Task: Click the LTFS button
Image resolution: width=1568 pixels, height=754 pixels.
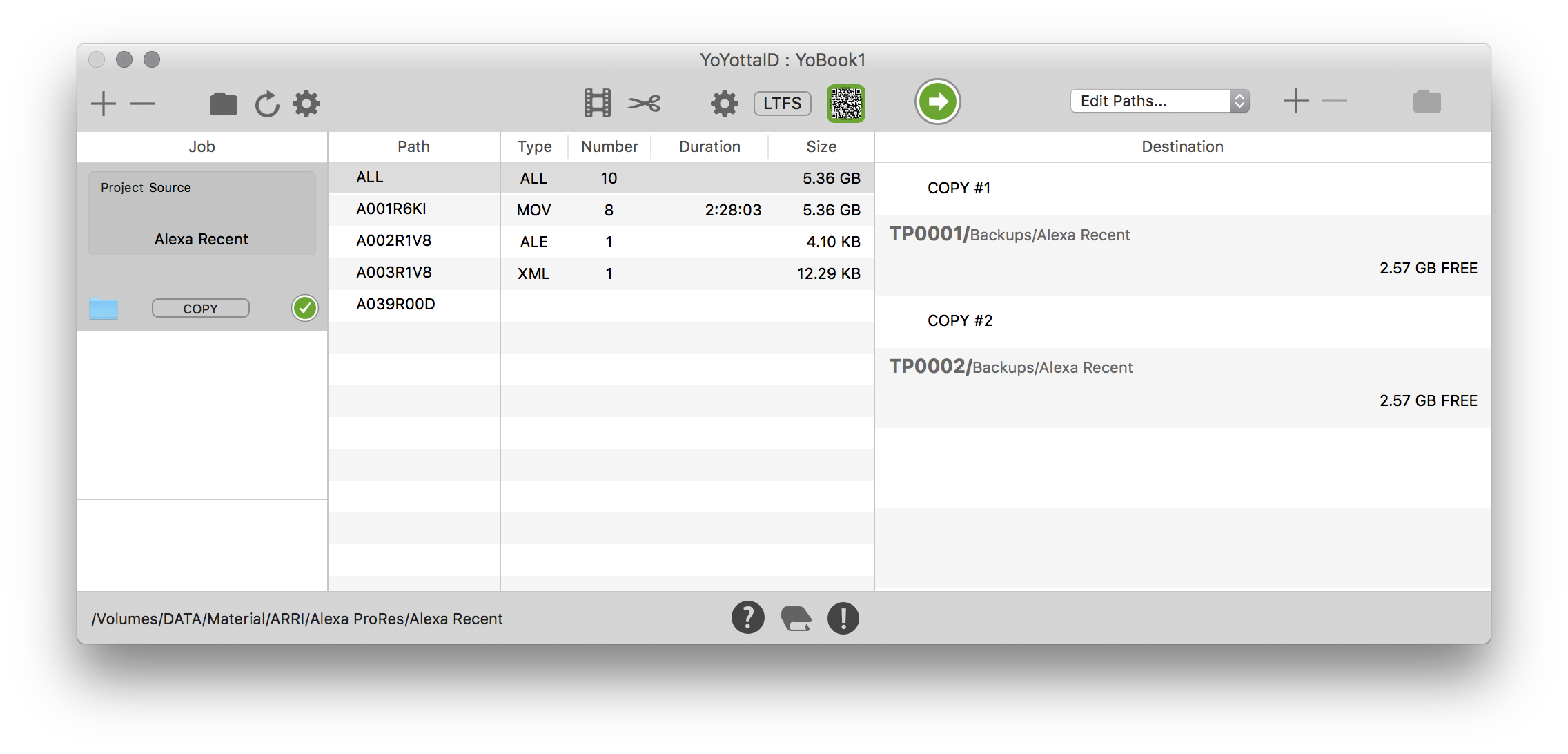Action: click(782, 104)
